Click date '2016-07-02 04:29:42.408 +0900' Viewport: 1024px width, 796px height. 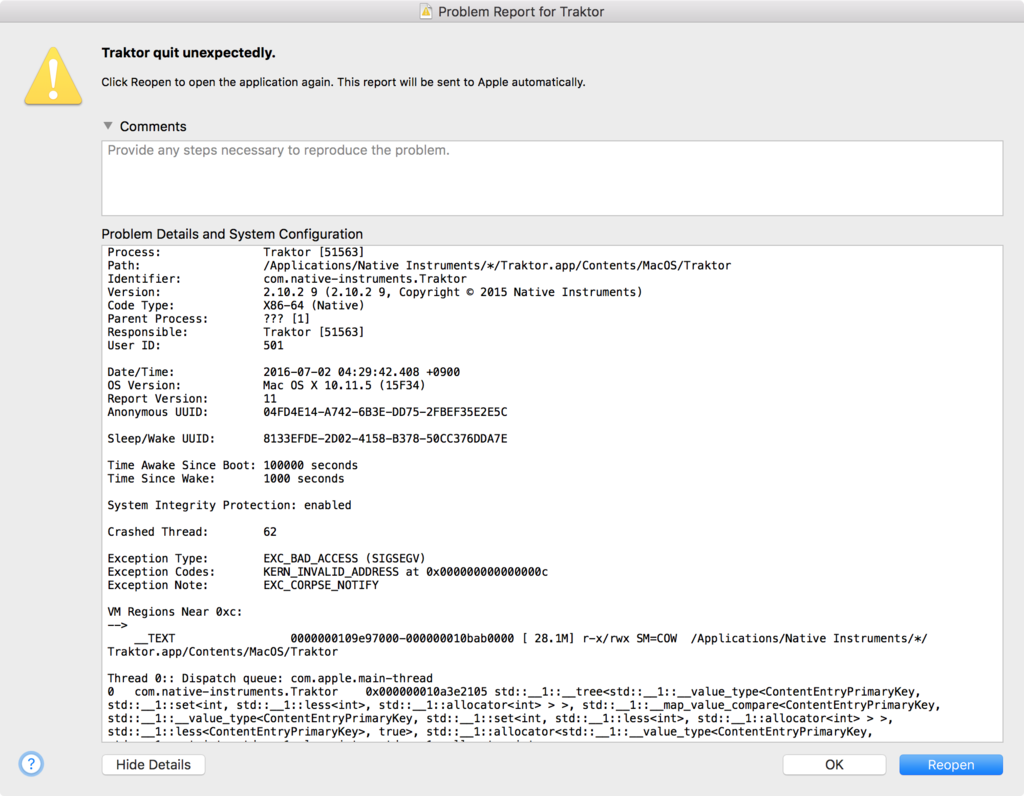(x=361, y=372)
